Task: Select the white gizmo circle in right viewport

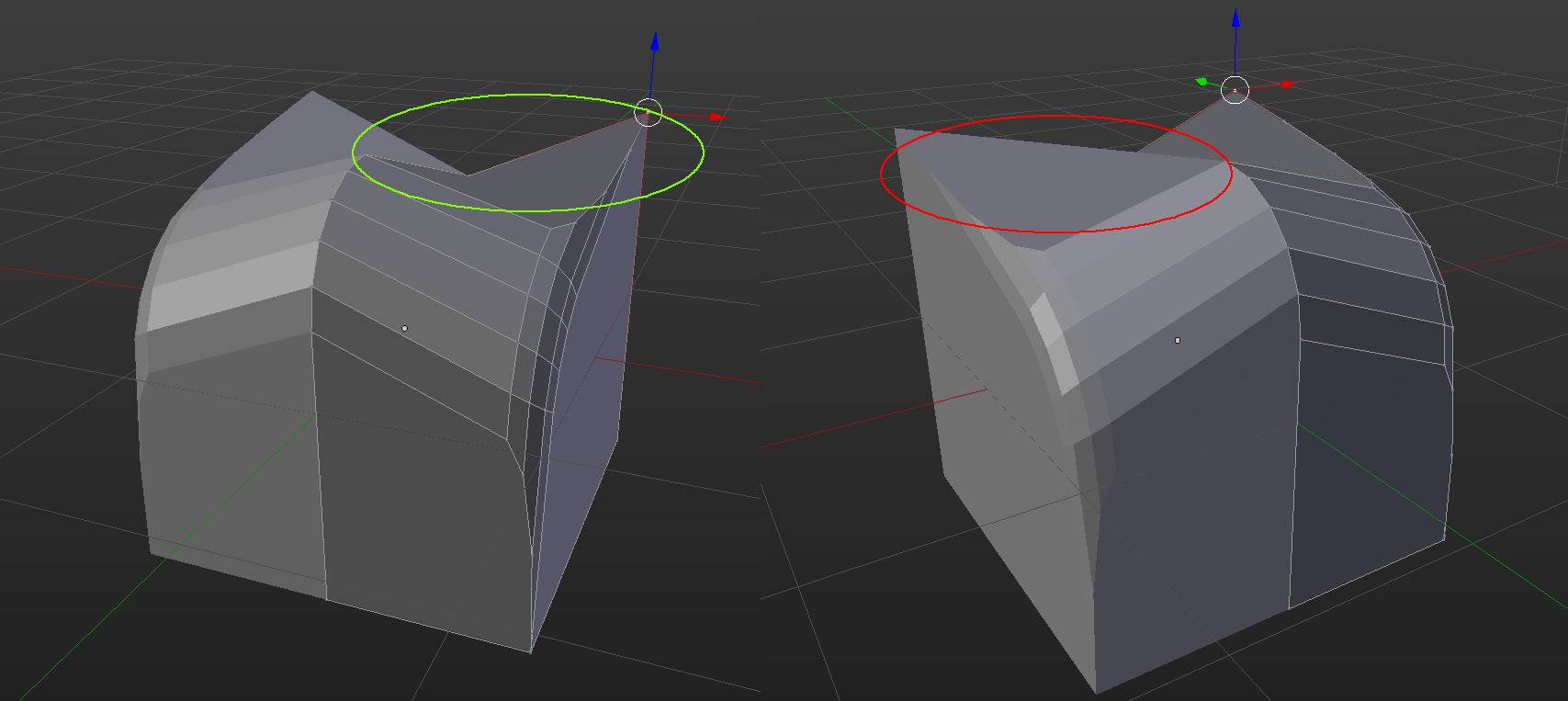Action: (x=1235, y=90)
